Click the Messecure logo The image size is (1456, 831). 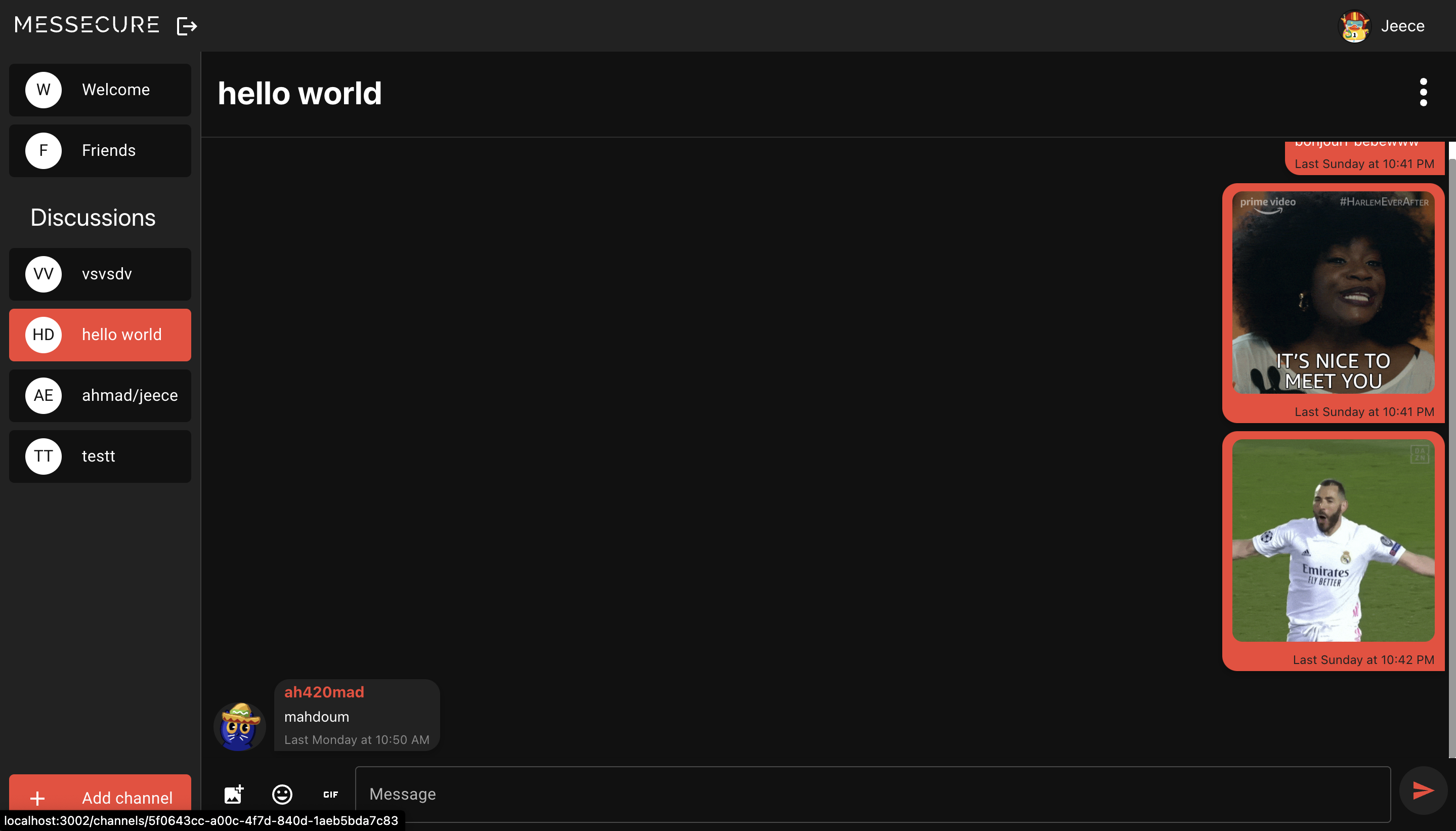pyautogui.click(x=87, y=25)
